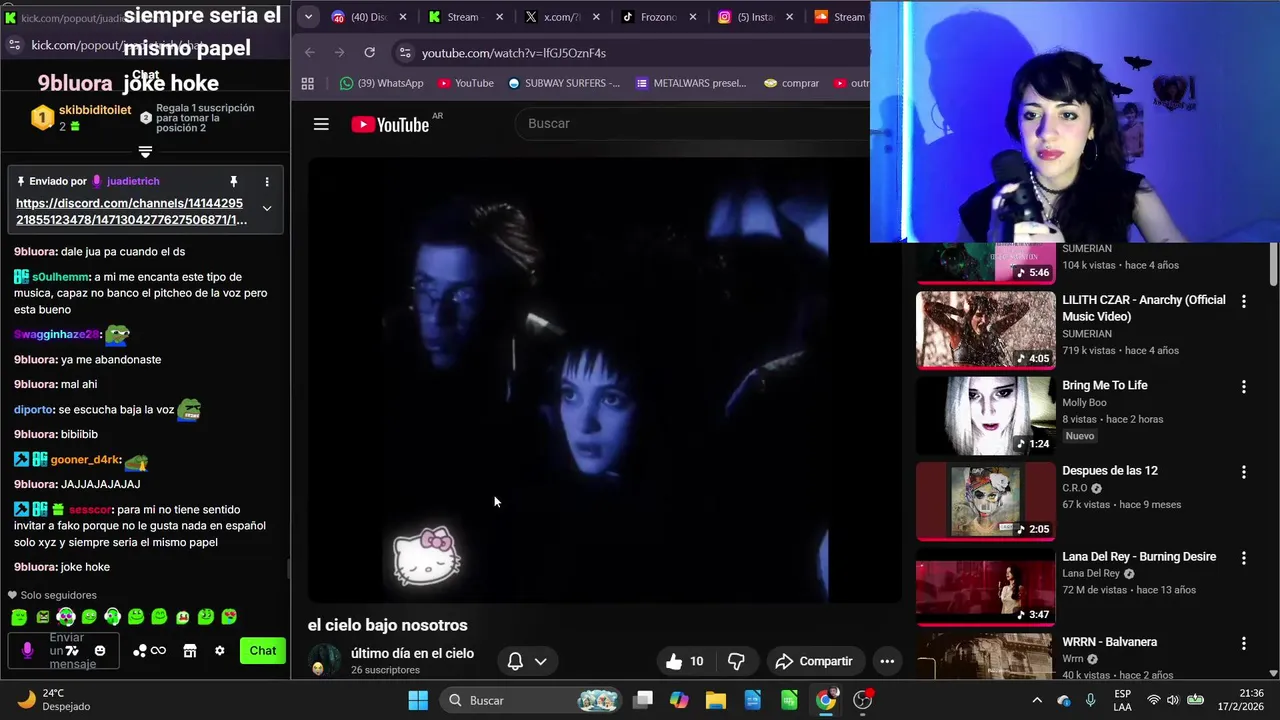Open the bookmarks apps grid icon
Screen dimensions: 1280x720
point(308,83)
